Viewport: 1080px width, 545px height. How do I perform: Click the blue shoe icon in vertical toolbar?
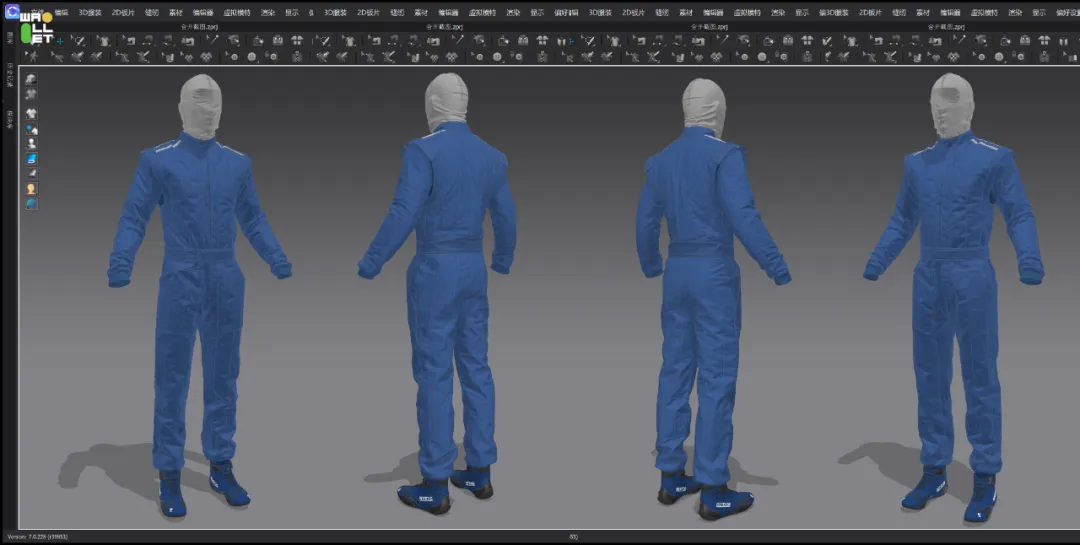[31, 158]
